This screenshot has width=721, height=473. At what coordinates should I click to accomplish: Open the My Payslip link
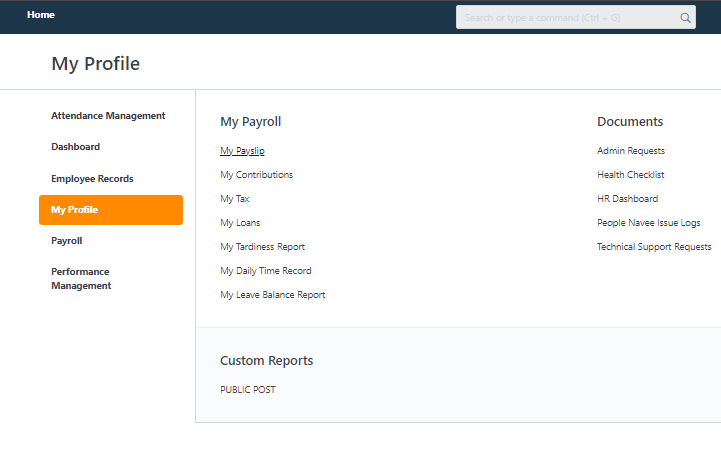[x=242, y=151]
